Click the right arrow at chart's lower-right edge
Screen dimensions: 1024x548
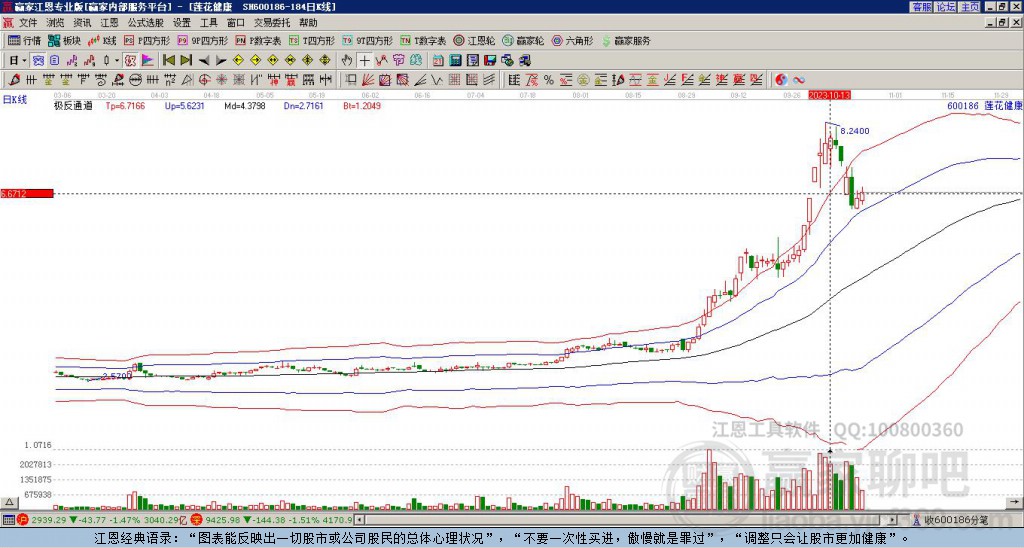pyautogui.click(x=1015, y=502)
